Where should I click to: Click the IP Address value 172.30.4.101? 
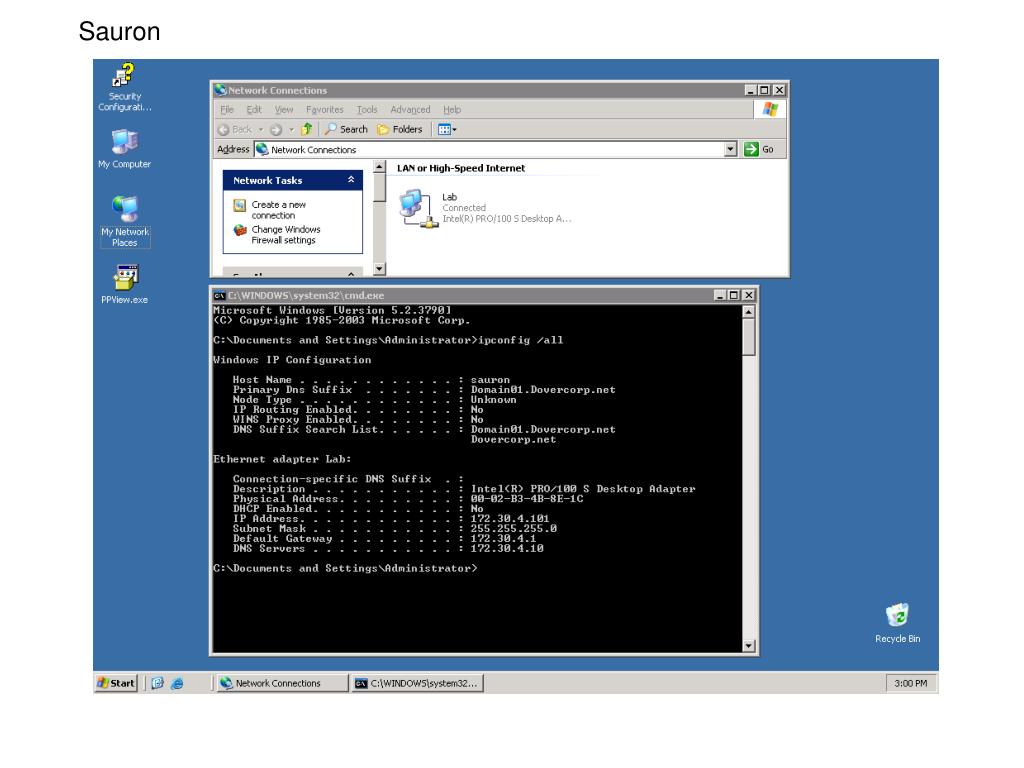coord(510,519)
